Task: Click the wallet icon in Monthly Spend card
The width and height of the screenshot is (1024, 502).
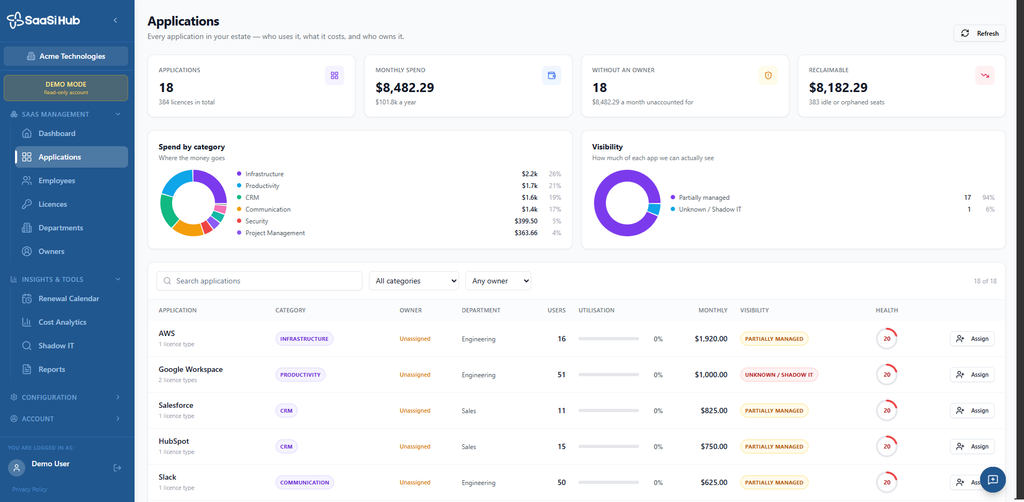Action: 551,76
